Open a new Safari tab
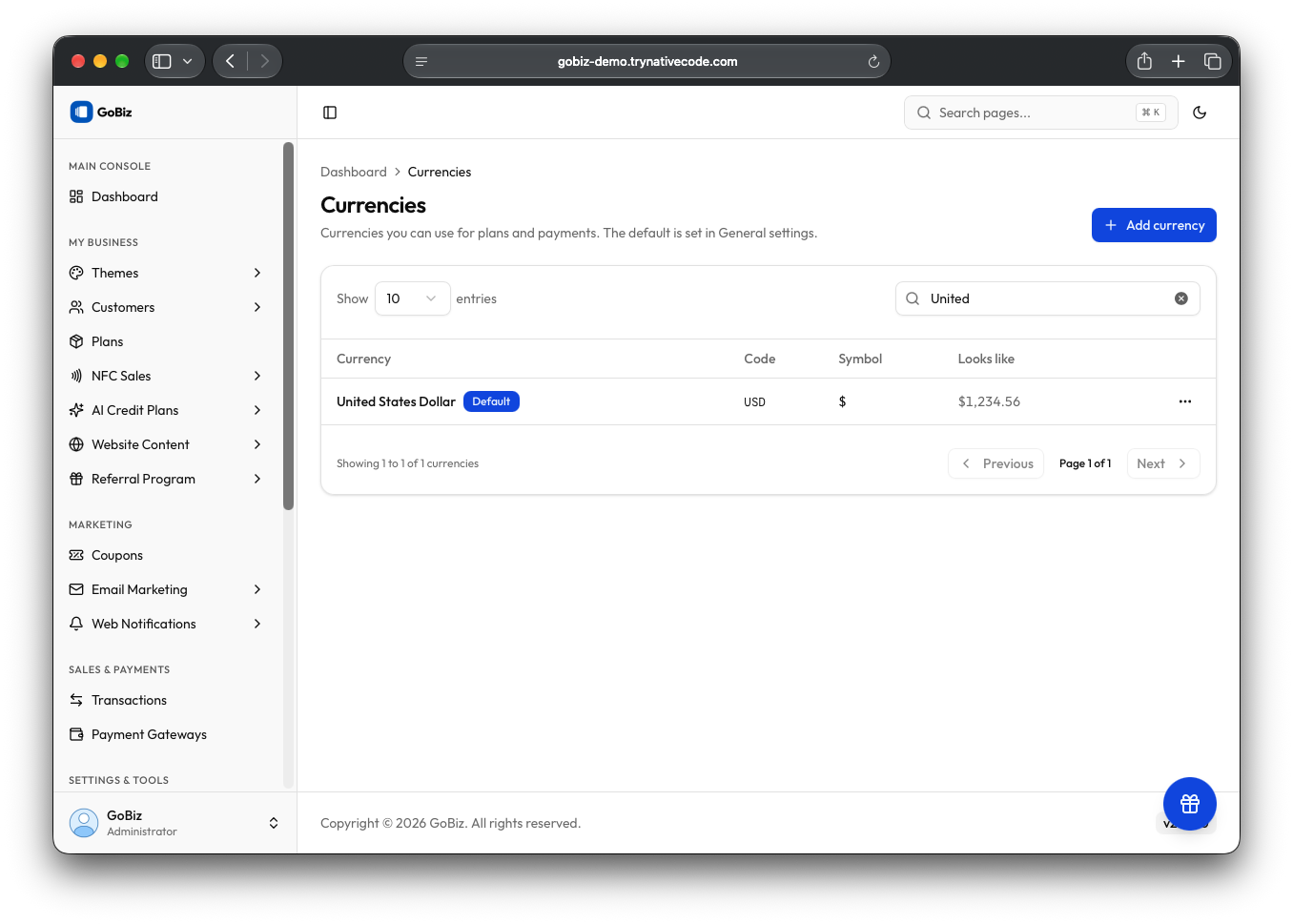 click(1178, 61)
